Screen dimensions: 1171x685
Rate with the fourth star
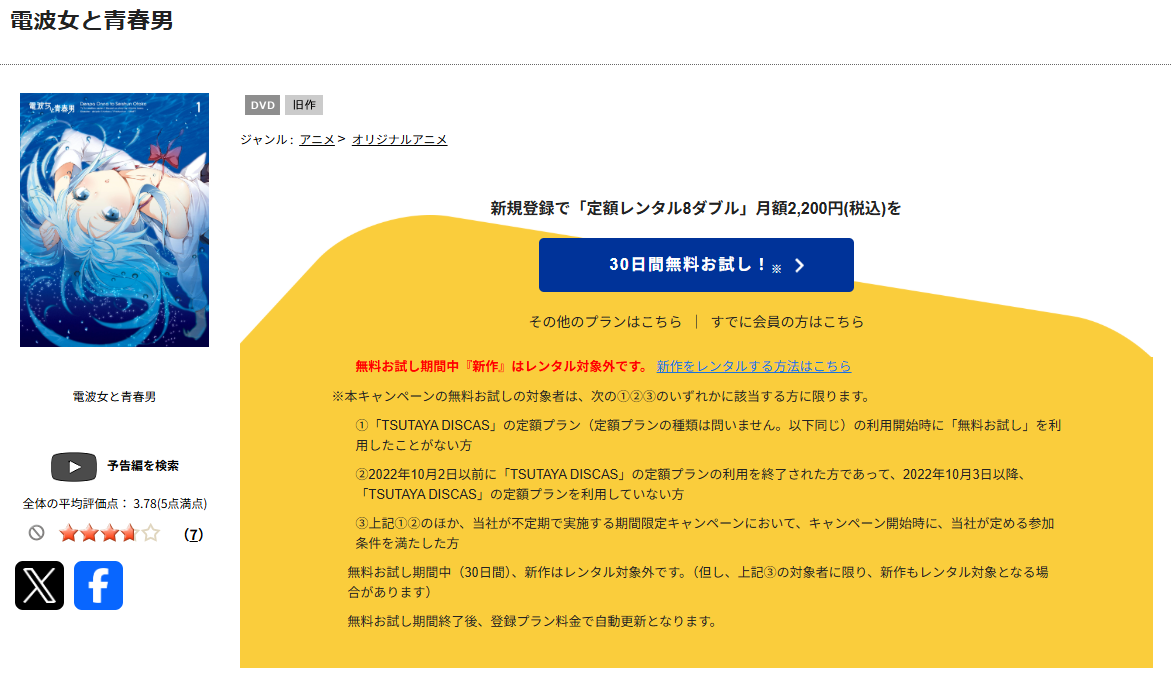[x=130, y=533]
